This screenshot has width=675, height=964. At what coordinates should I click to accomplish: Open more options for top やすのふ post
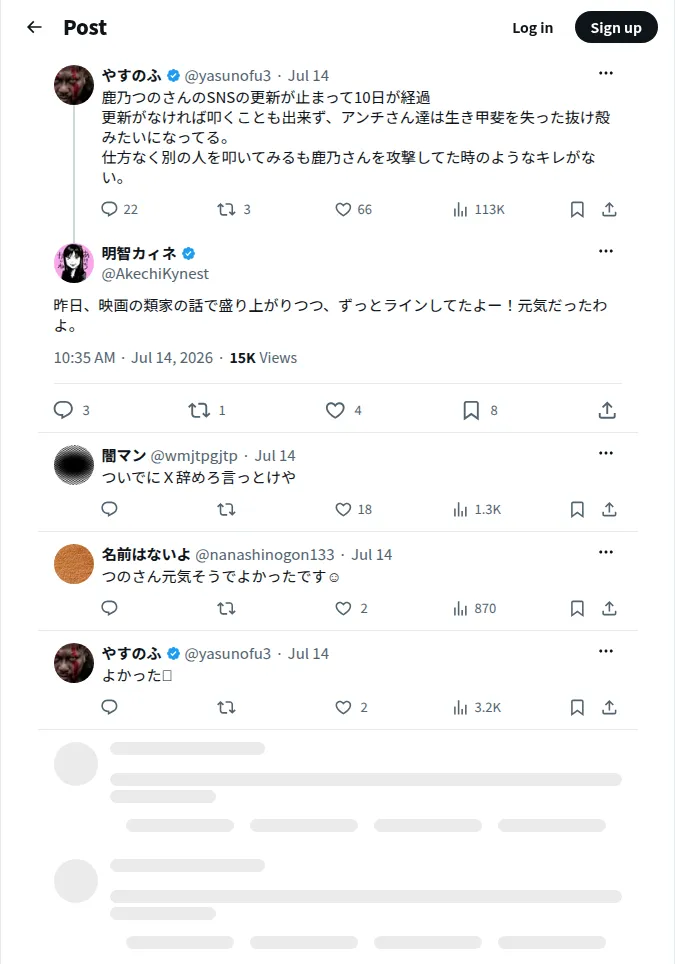(x=606, y=73)
